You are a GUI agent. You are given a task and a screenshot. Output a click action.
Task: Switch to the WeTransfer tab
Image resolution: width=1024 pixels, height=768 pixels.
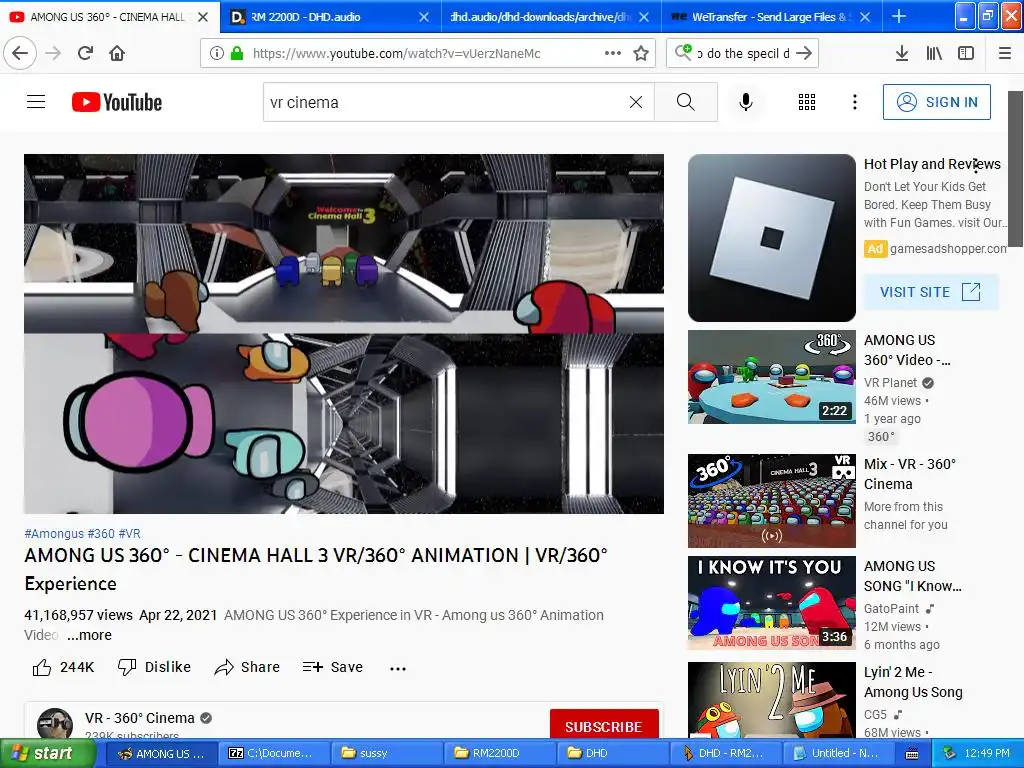(x=771, y=17)
